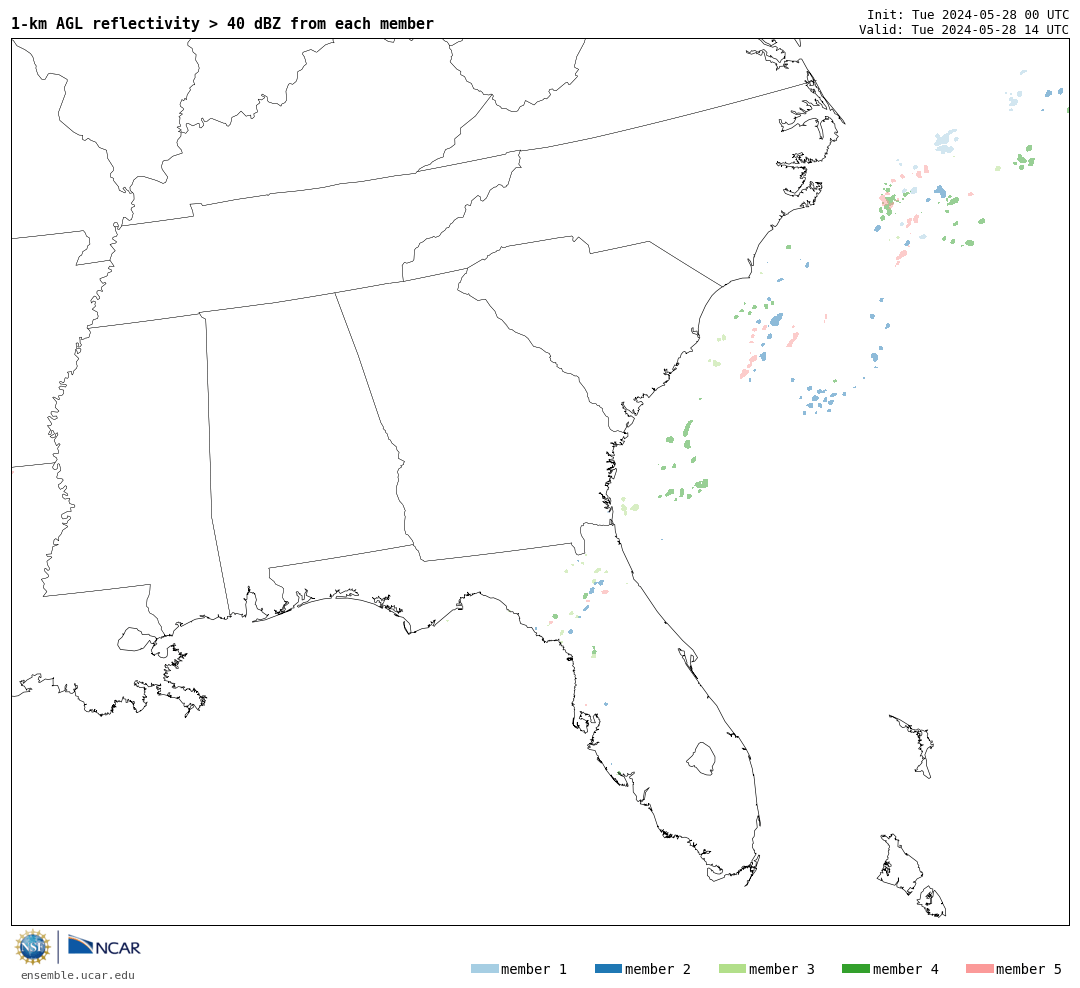Click the NSF logo
This screenshot has width=1080, height=988.
tap(32, 947)
